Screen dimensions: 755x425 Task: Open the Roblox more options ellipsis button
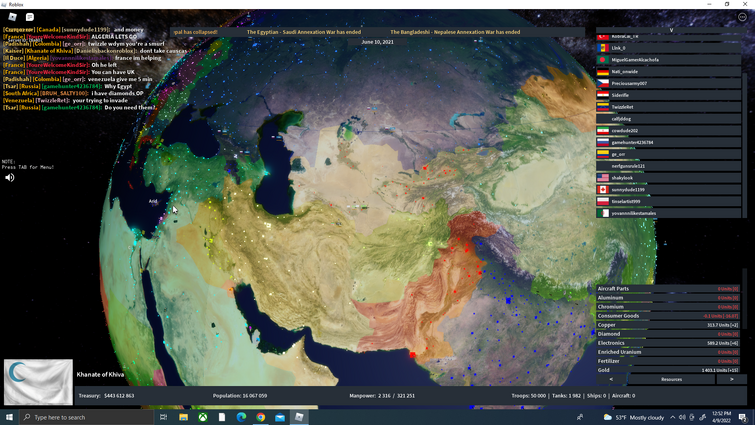coord(742,17)
